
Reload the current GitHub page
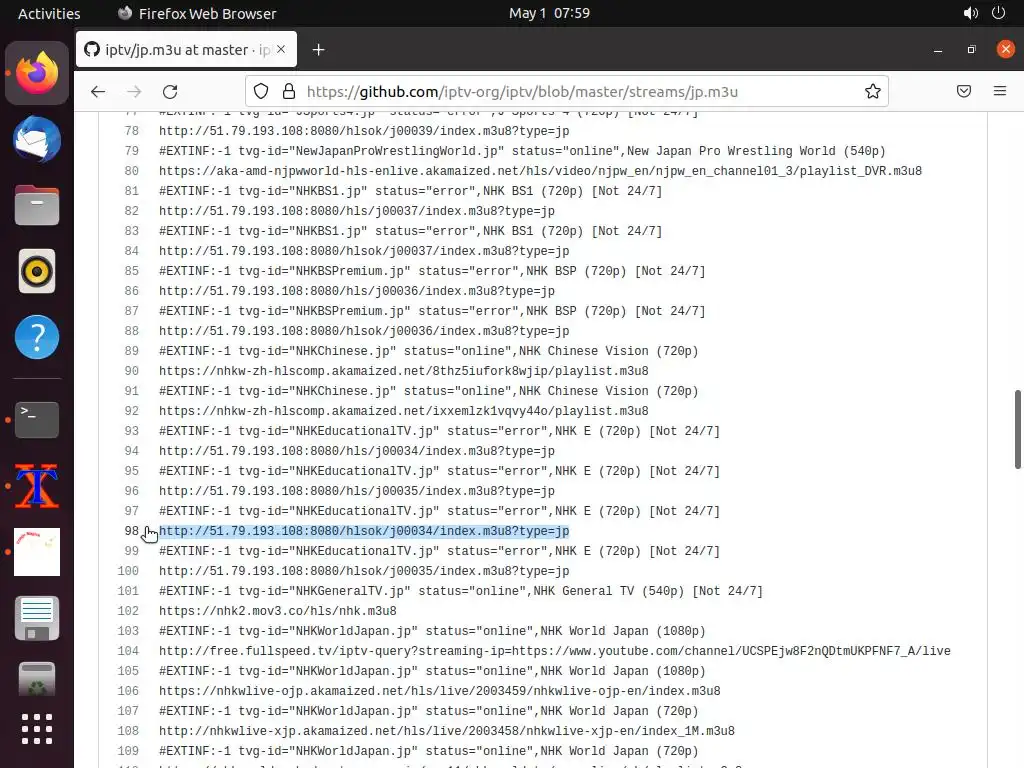170,91
